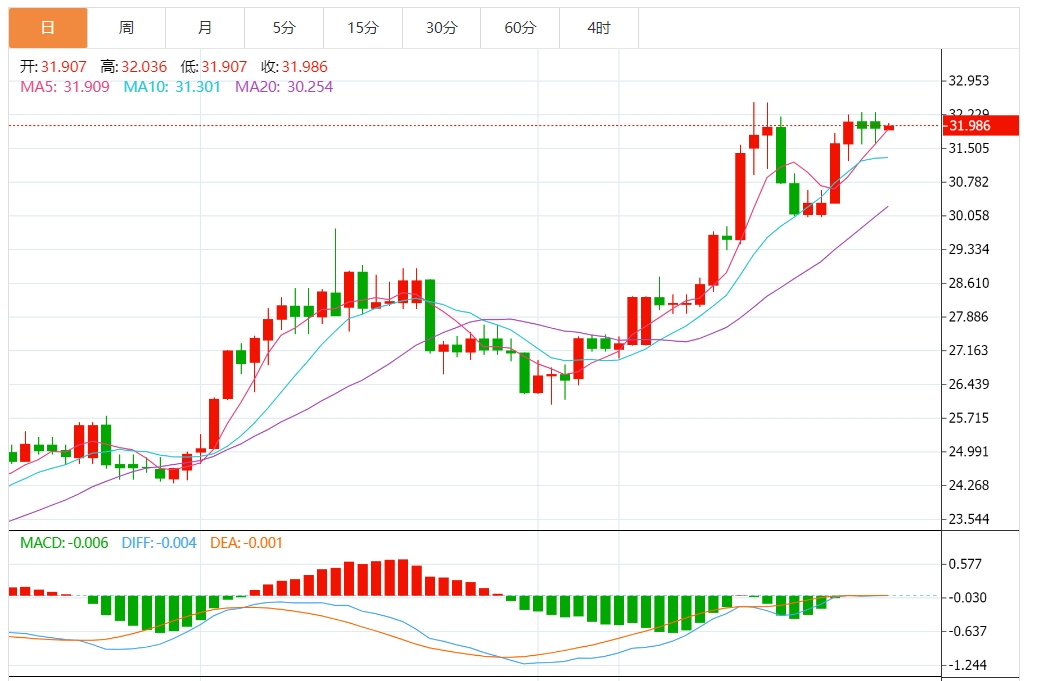The image size is (1039, 681).
Task: Click the 23.544 price axis label
Action: (969, 519)
